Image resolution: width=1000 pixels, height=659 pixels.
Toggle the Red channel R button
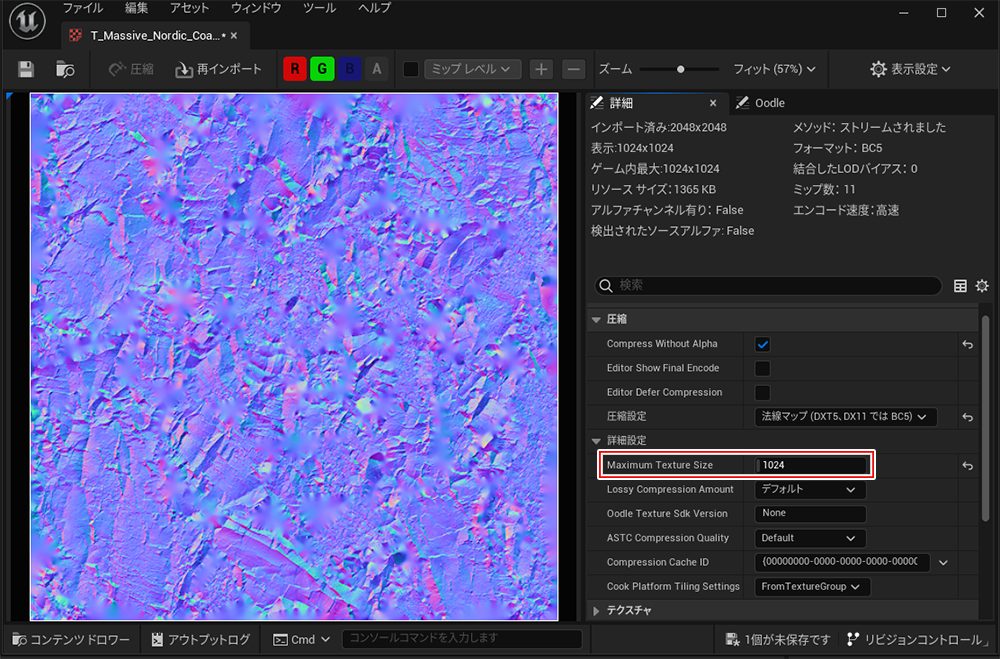click(x=295, y=69)
